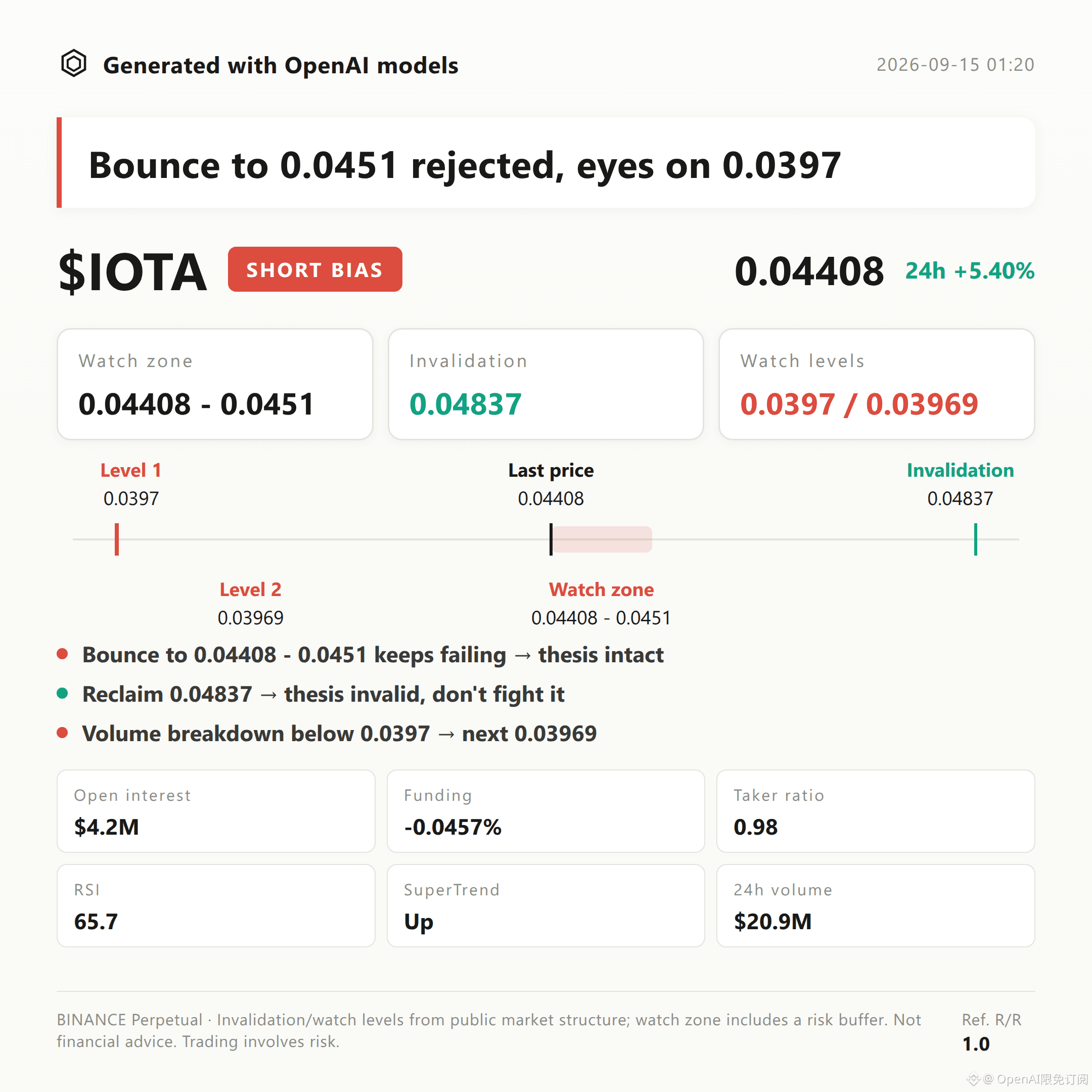Open the Taker ratio tile
This screenshot has width=1092, height=1092.
tap(876, 811)
